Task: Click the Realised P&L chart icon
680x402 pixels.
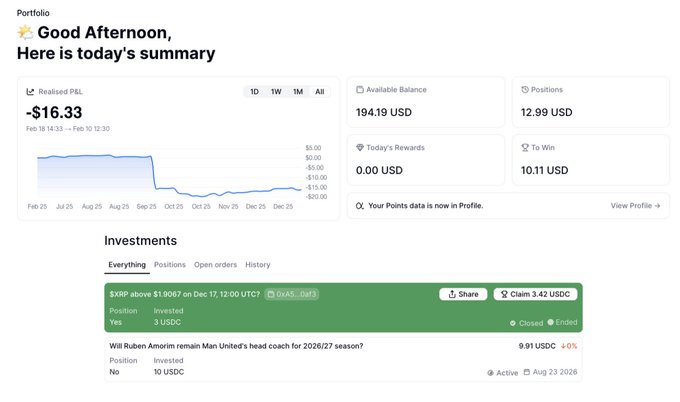Action: tap(31, 91)
